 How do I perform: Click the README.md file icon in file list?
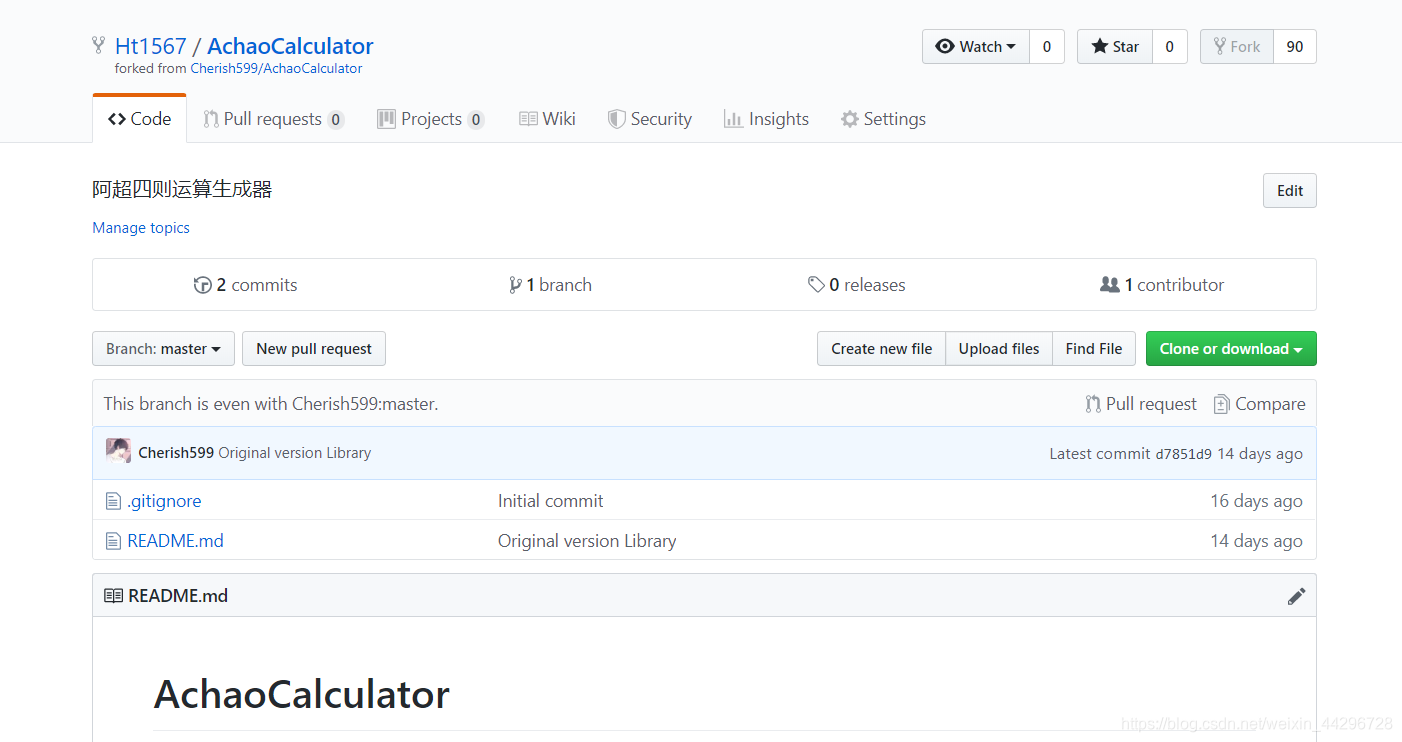(113, 541)
